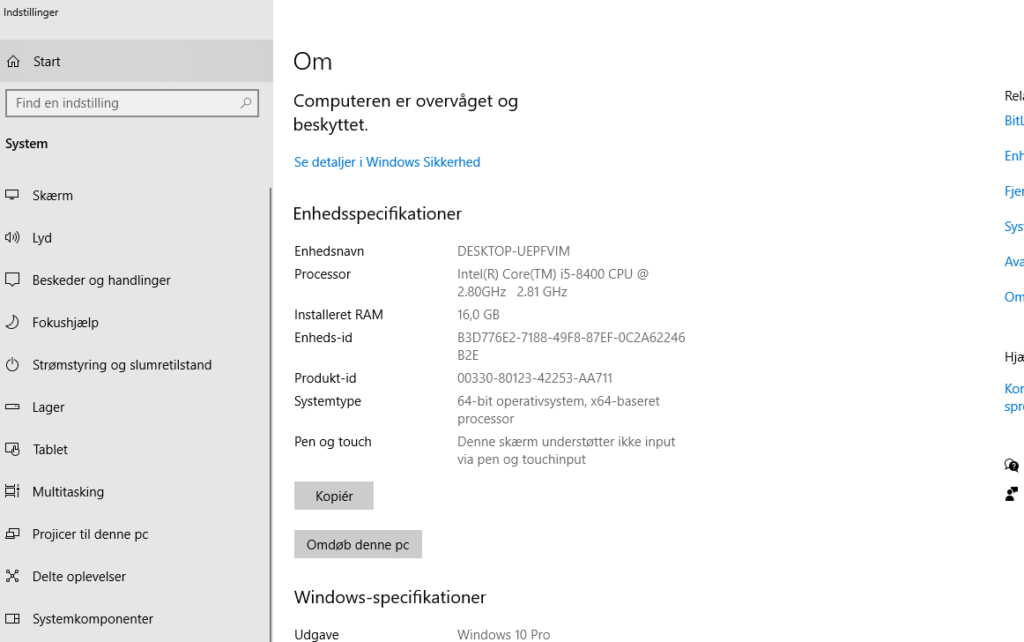
Task: Click the Tablet icon in sidebar
Action: click(x=12, y=450)
